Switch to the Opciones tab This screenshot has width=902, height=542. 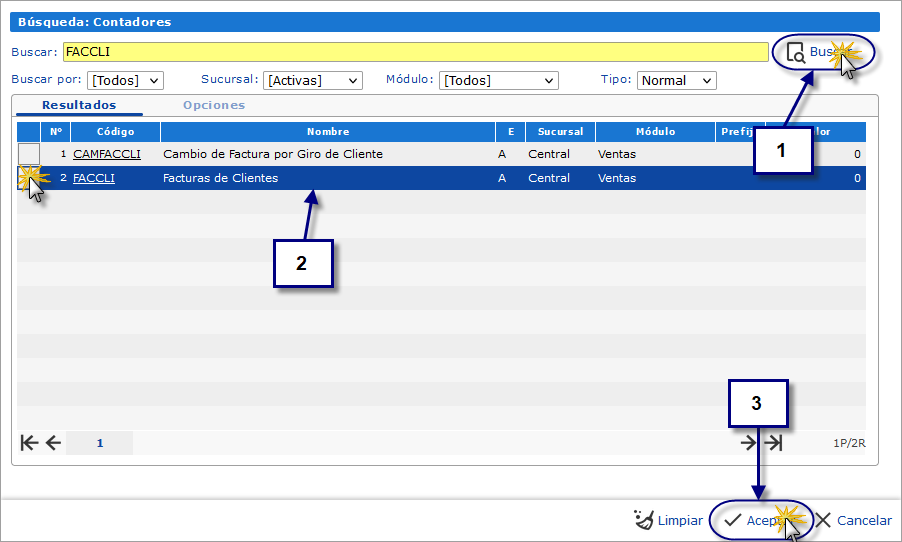(x=213, y=105)
